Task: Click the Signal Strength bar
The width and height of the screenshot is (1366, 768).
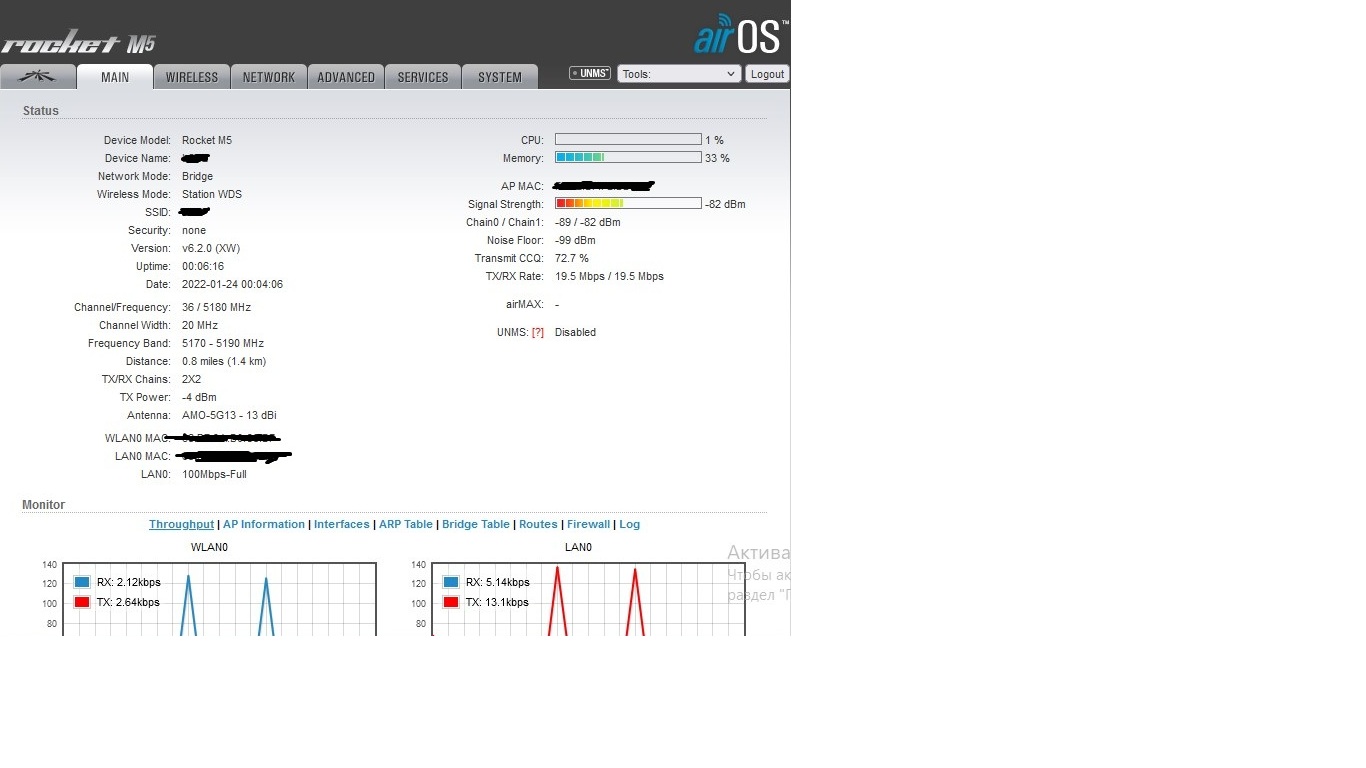Action: tap(628, 204)
